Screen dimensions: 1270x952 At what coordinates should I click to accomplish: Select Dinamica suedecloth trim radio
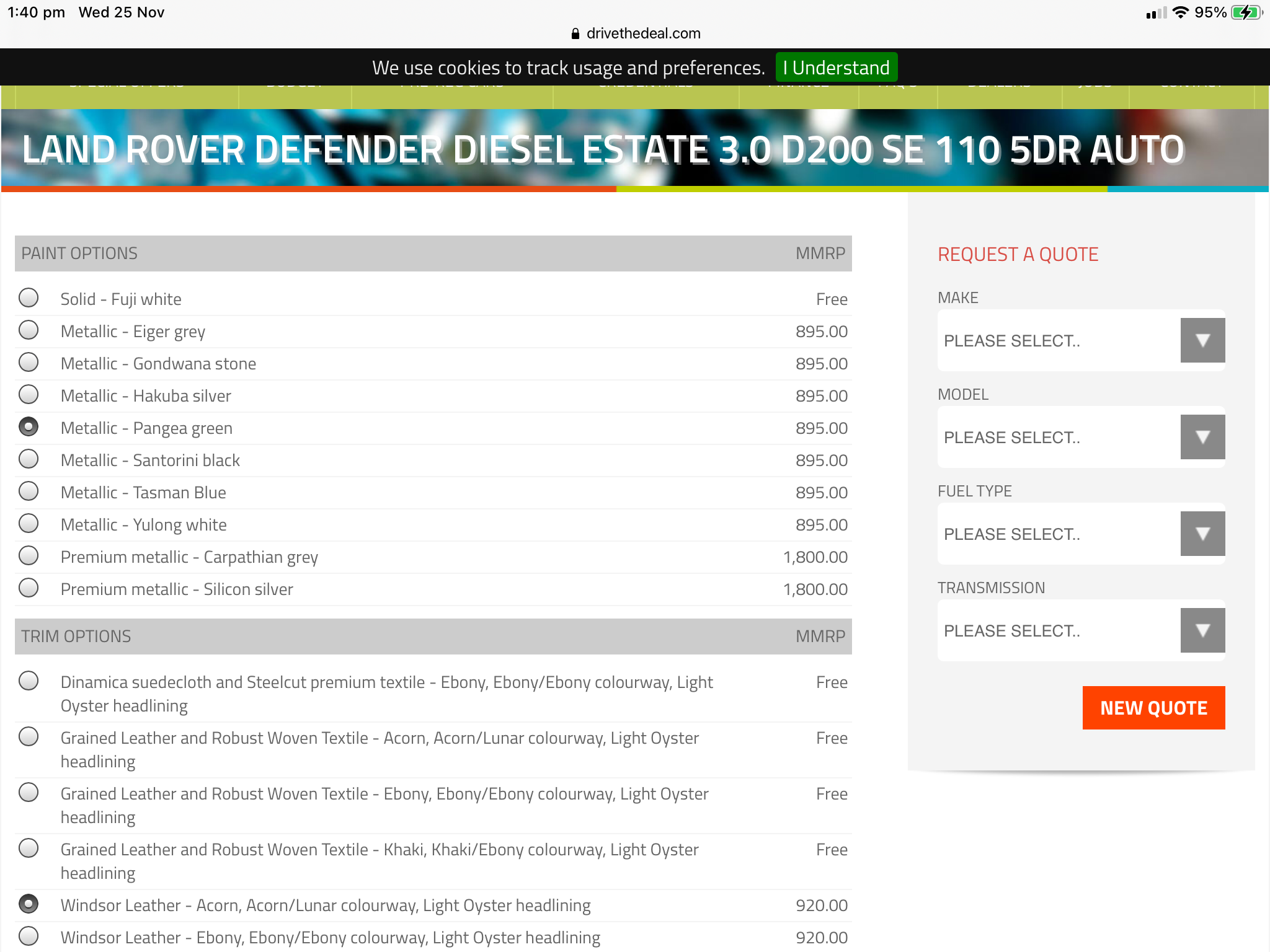(29, 681)
